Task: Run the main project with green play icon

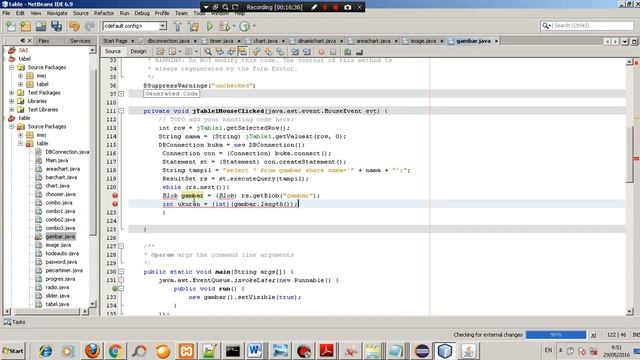Action: point(210,27)
